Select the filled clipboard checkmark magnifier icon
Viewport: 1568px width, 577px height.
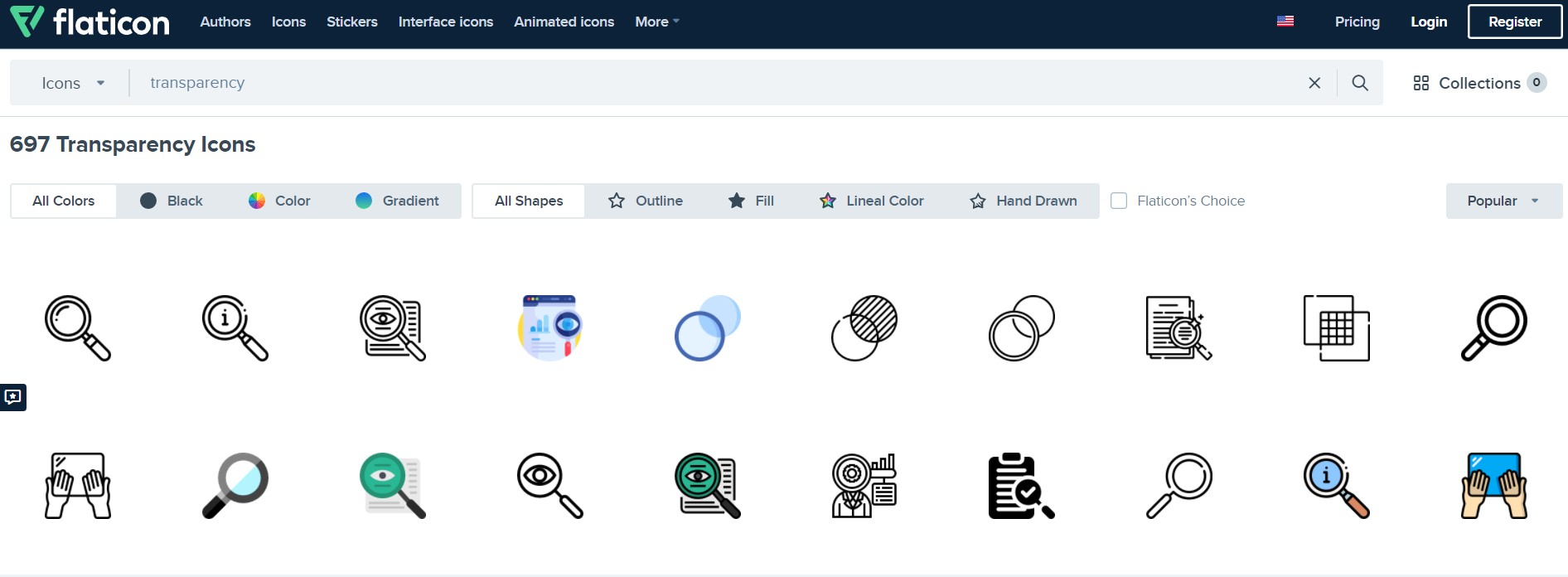[x=1022, y=486]
